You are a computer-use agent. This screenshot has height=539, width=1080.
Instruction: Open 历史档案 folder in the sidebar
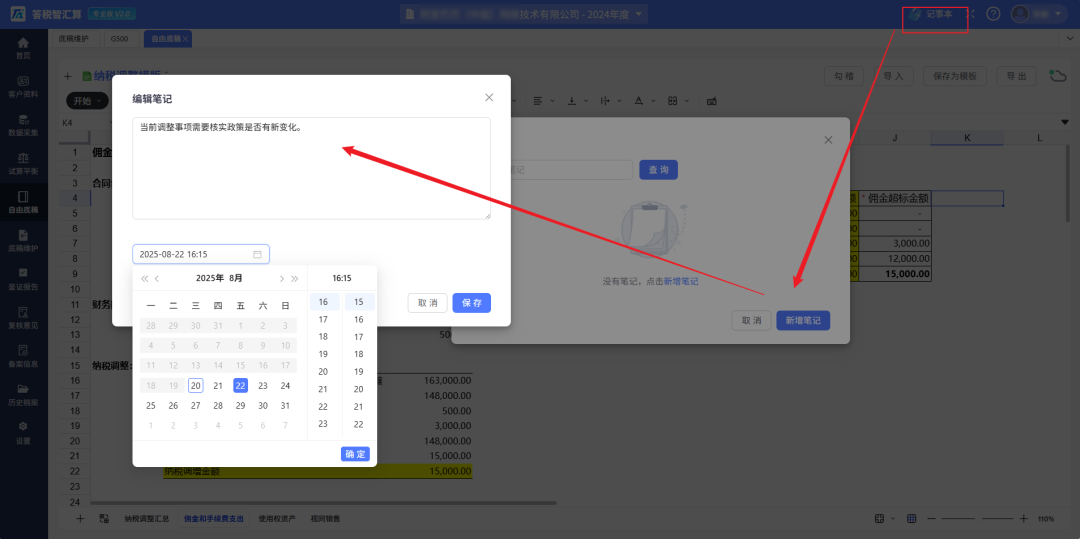(23, 394)
